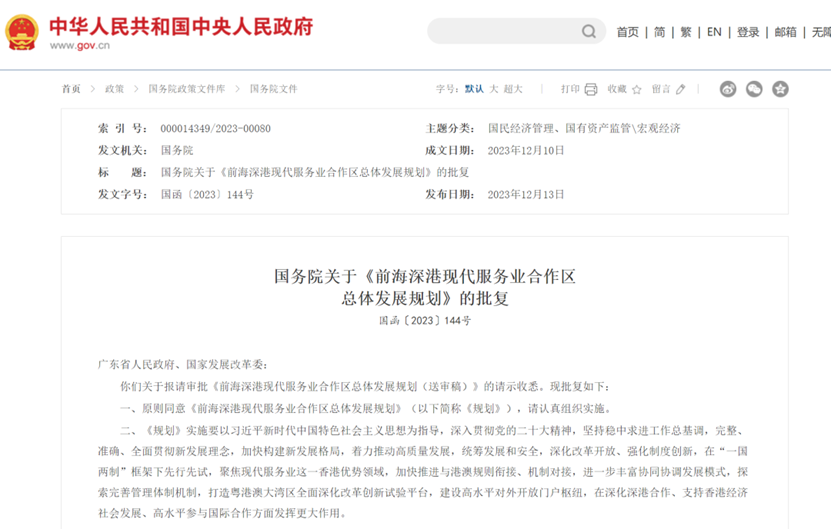This screenshot has height=529, width=831.
Task: Set font size to 大
Action: click(494, 89)
